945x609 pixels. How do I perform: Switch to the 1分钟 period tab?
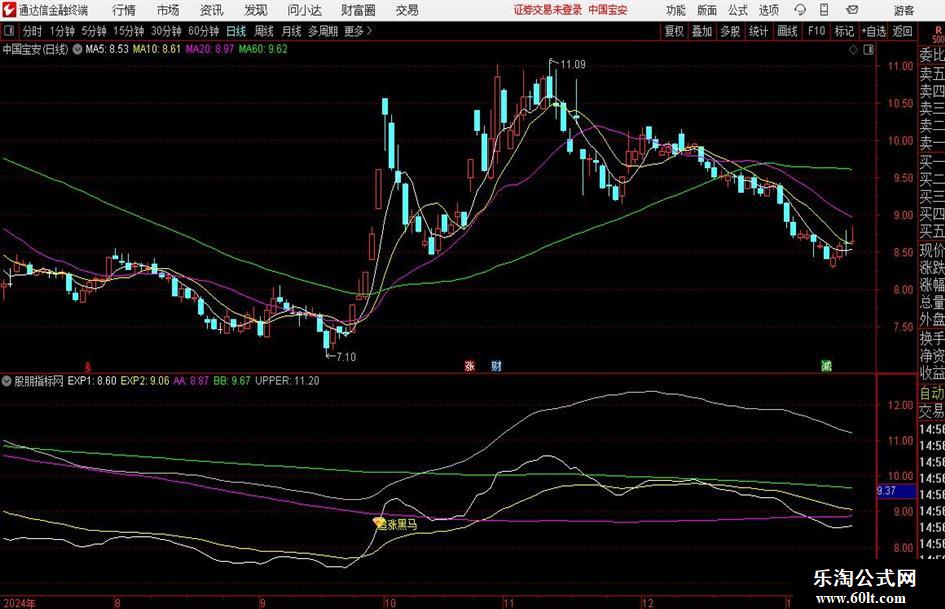pyautogui.click(x=62, y=31)
